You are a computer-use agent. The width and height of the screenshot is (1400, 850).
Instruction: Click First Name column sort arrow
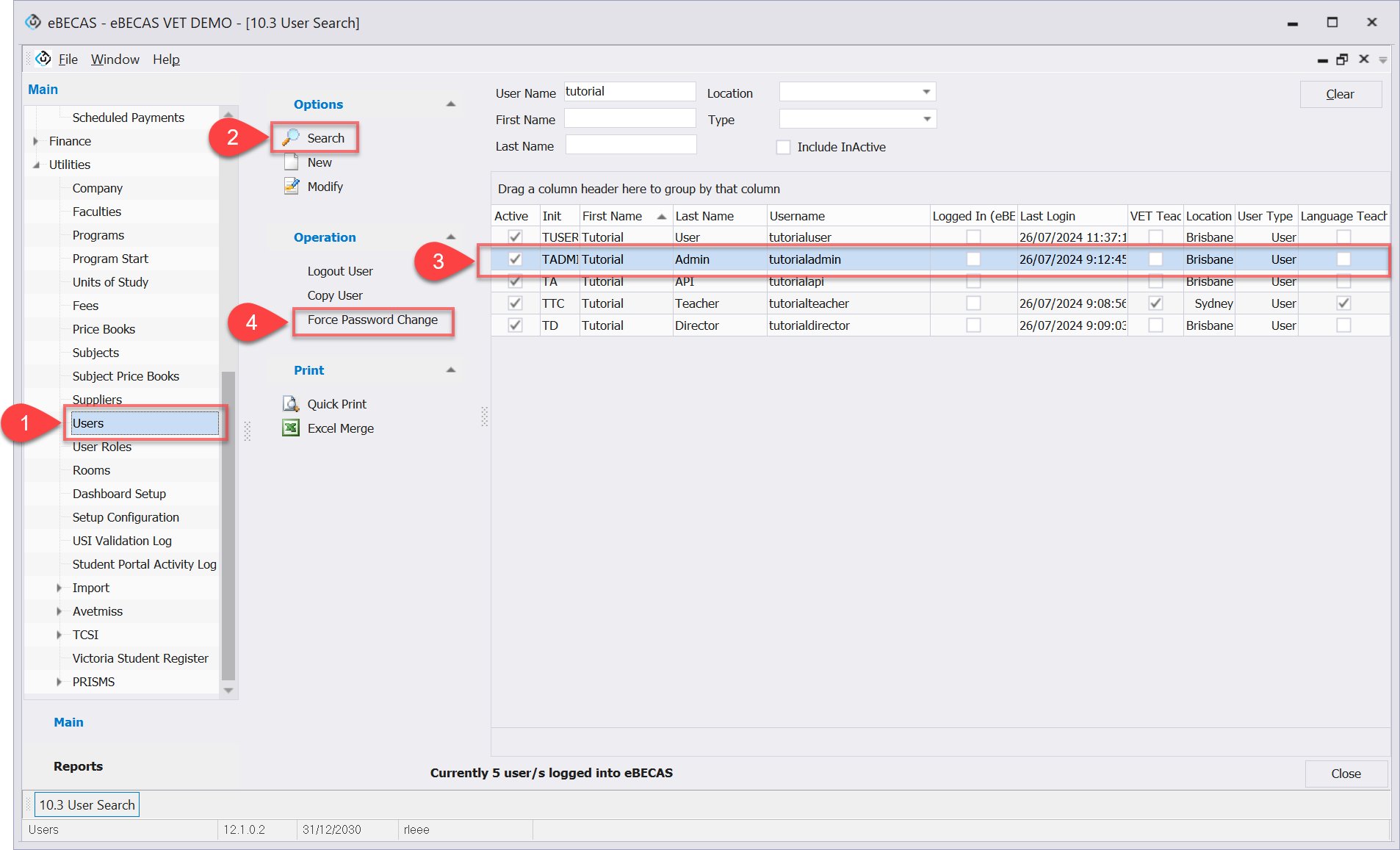[x=661, y=216]
